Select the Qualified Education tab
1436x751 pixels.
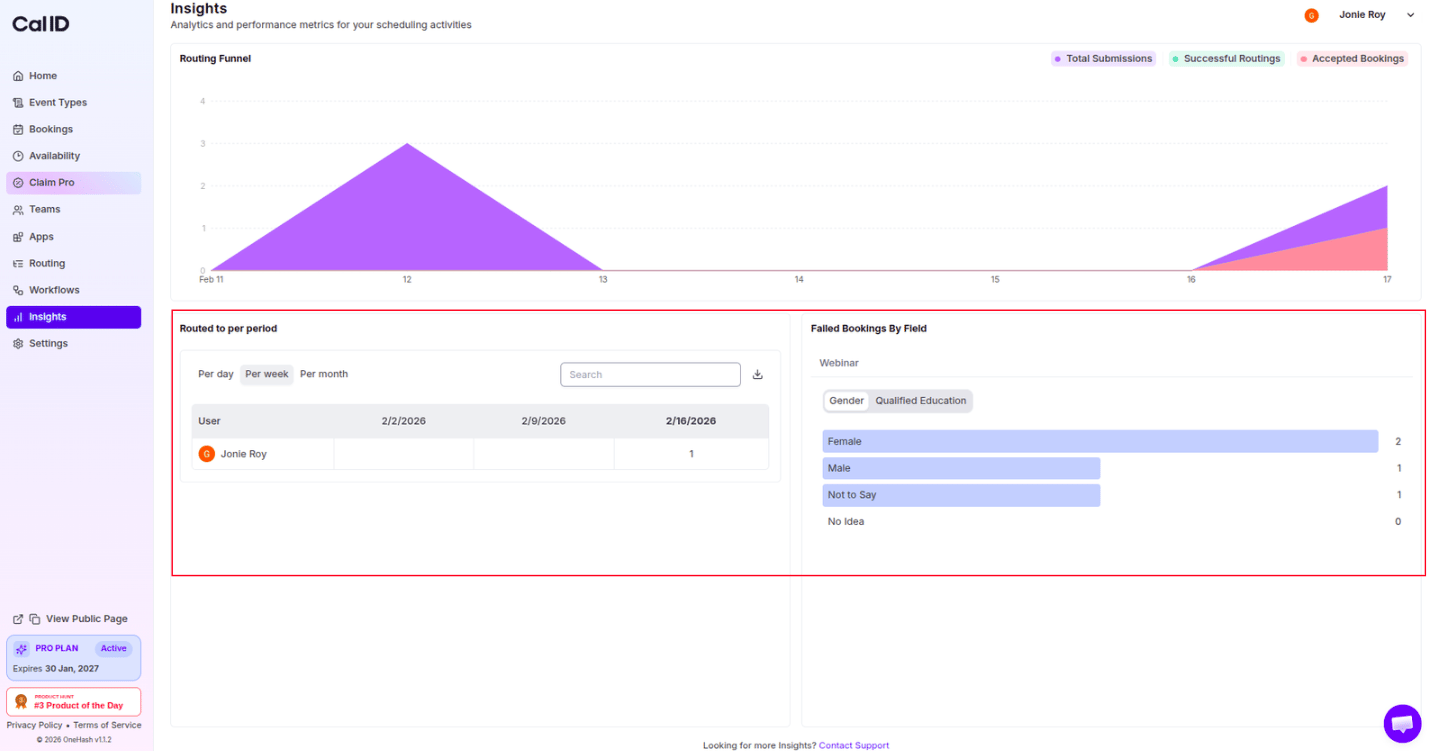(x=921, y=401)
